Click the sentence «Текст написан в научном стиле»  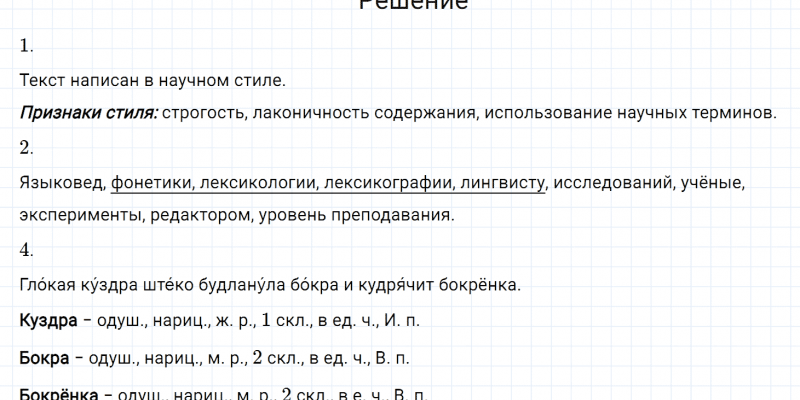point(152,79)
